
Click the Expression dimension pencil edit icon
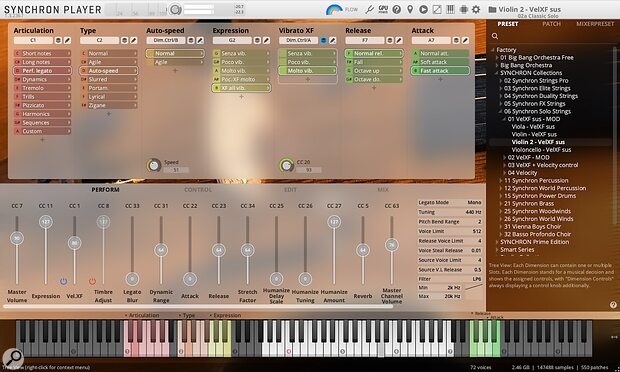tap(267, 40)
